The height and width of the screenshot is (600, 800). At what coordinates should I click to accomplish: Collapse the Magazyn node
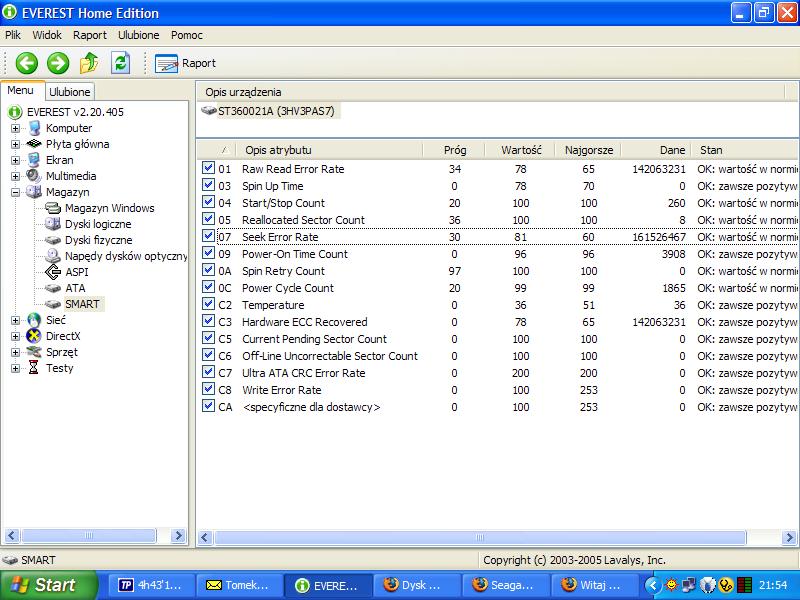(x=15, y=192)
